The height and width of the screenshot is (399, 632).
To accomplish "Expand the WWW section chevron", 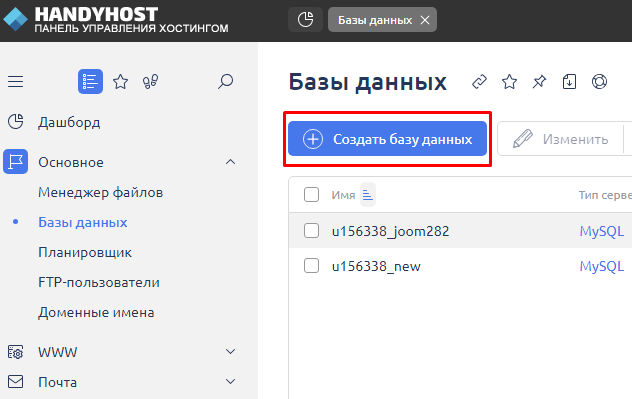I will click(230, 351).
